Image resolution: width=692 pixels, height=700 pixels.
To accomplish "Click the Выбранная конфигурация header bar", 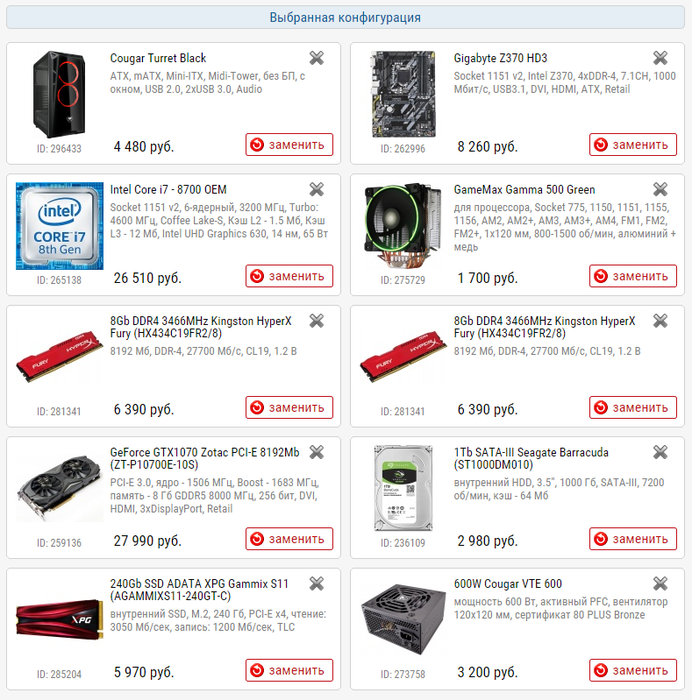I will coord(346,17).
